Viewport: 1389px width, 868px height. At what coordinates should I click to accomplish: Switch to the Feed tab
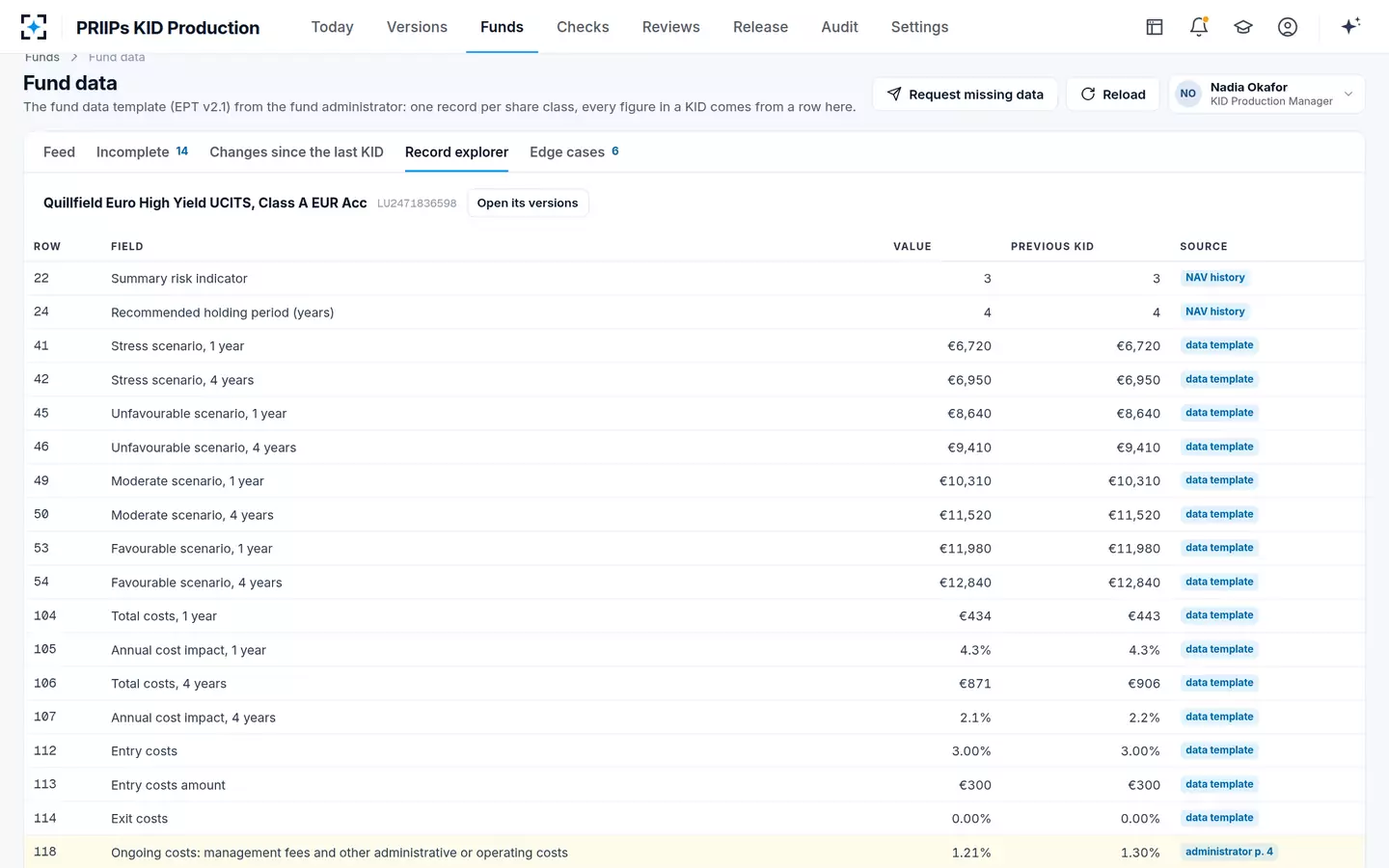(x=59, y=152)
